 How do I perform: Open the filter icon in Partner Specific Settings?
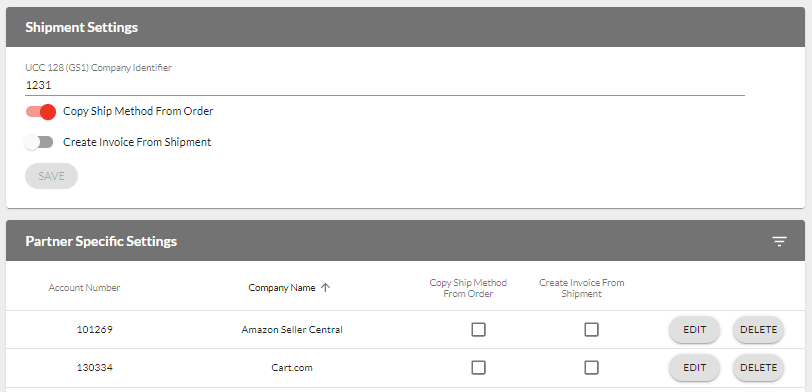pyautogui.click(x=779, y=241)
